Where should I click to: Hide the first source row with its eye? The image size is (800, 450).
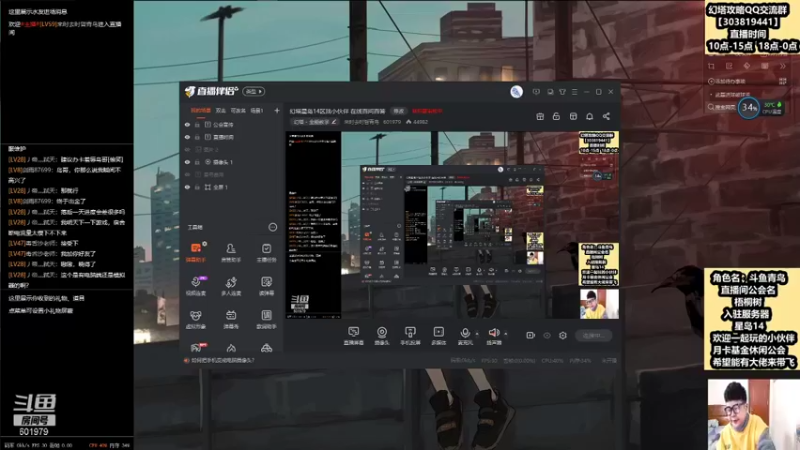coord(187,124)
